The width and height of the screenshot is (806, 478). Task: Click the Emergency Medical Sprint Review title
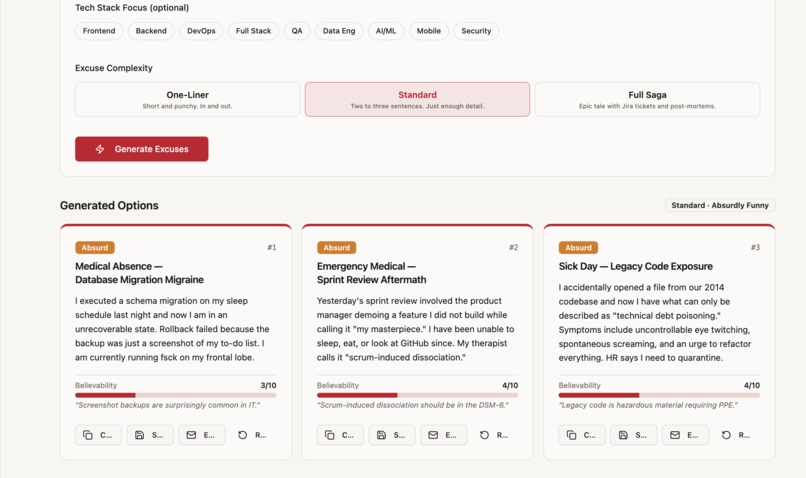point(372,273)
